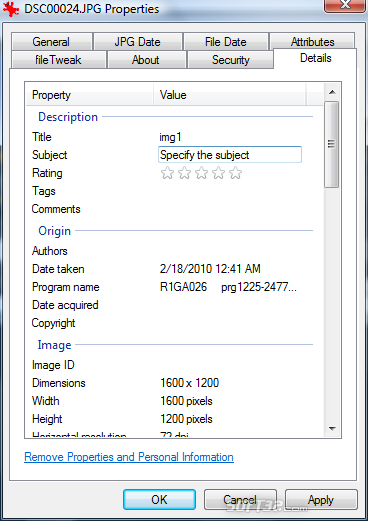This screenshot has width=368, height=521.
Task: Switch to the JPG Date tab
Action: tap(138, 42)
